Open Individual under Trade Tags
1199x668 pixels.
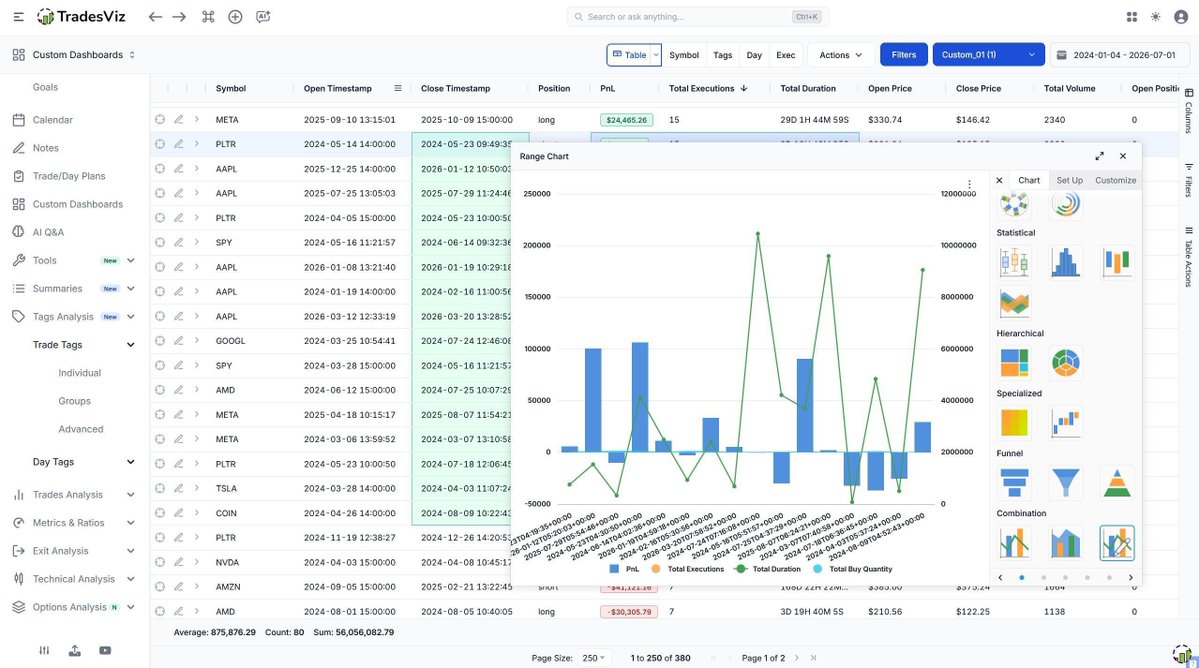pos(80,373)
